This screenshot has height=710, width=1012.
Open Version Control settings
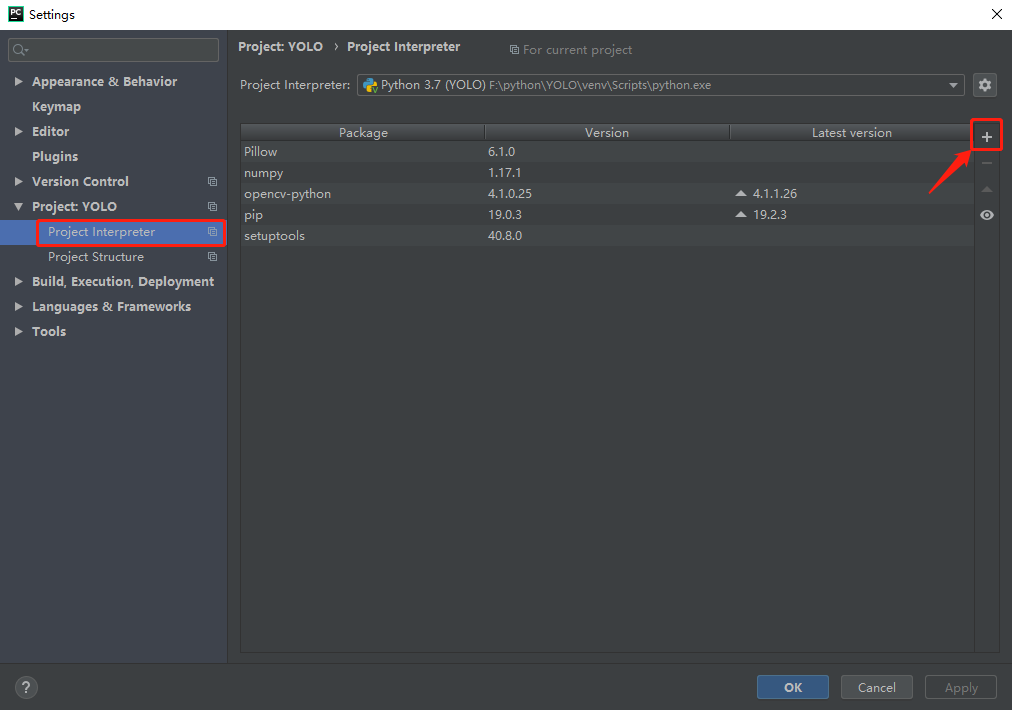80,181
